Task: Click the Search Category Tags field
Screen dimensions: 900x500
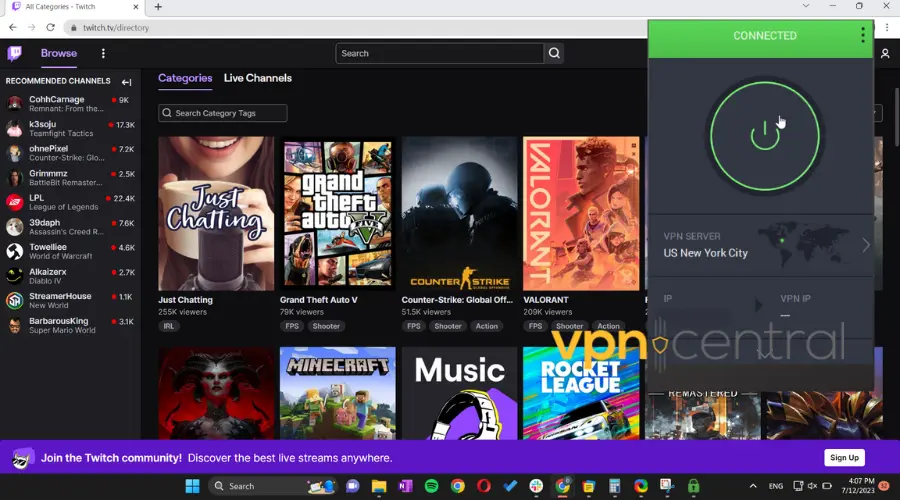Action: (223, 113)
